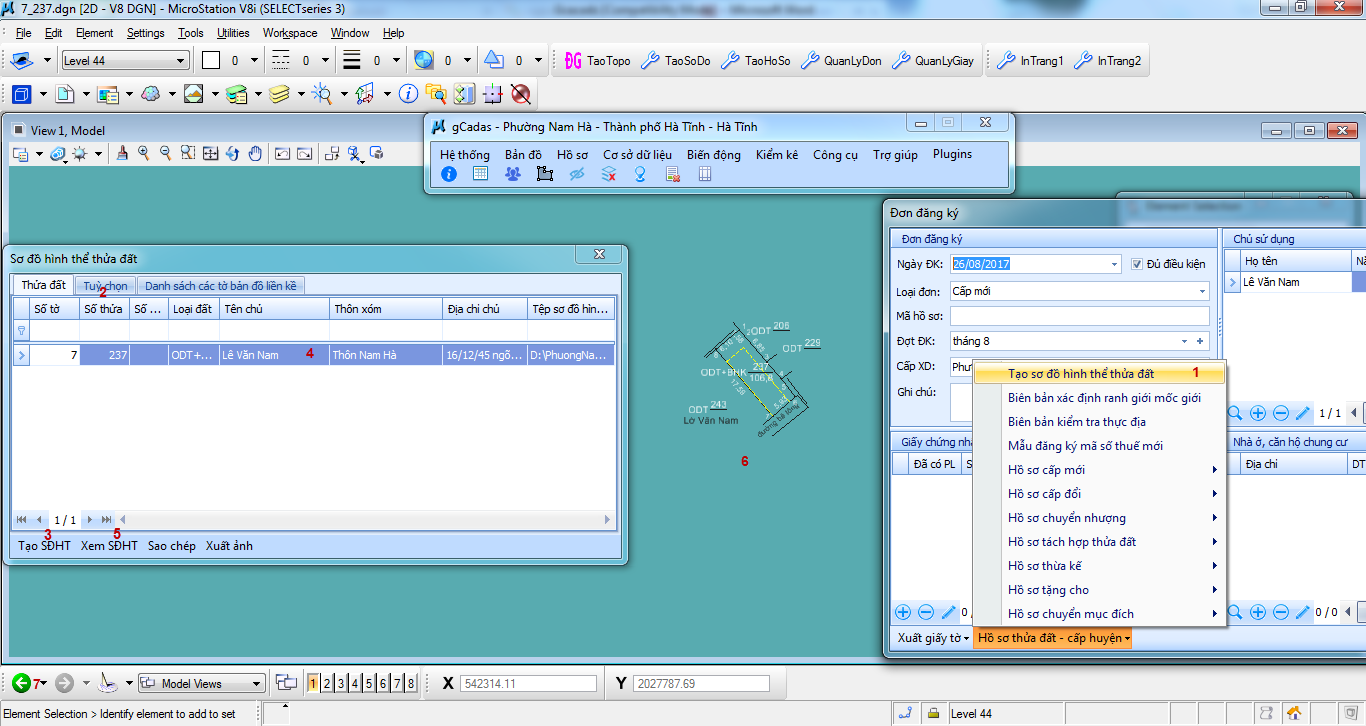Click the 'Mã hồ sơ' input field

[1079, 316]
